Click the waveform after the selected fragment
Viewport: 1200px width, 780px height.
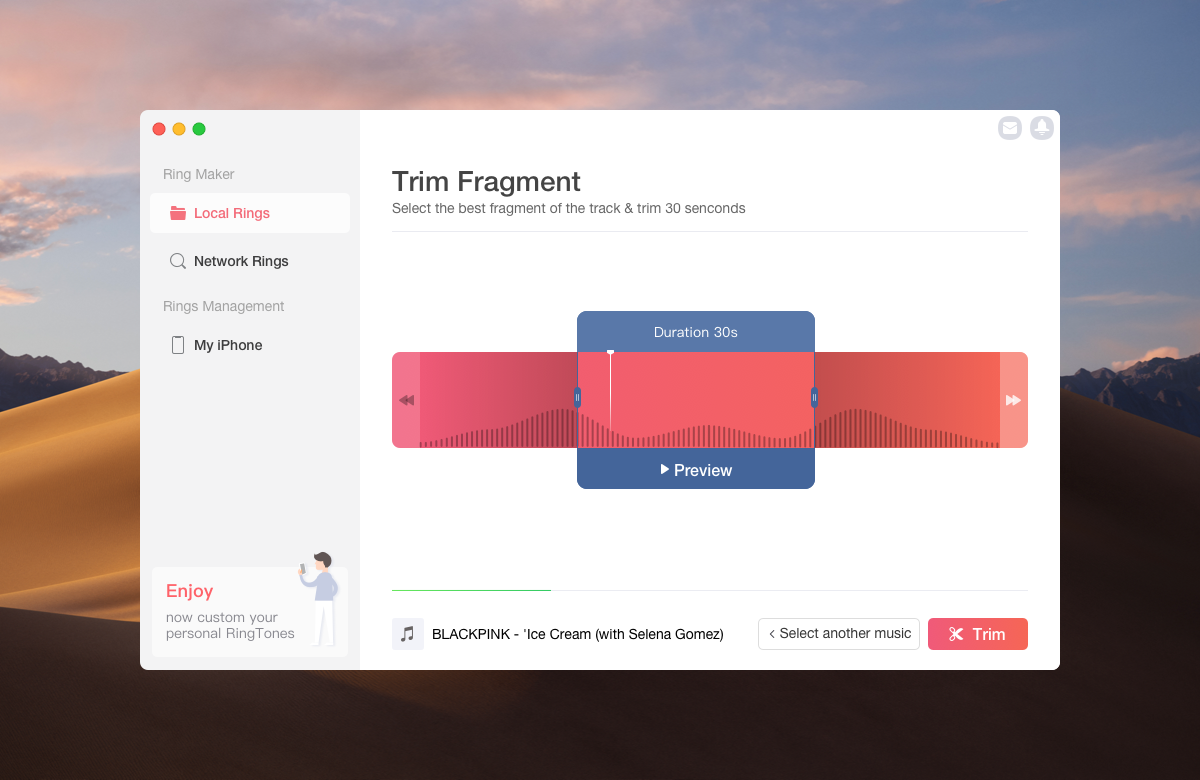coord(908,400)
